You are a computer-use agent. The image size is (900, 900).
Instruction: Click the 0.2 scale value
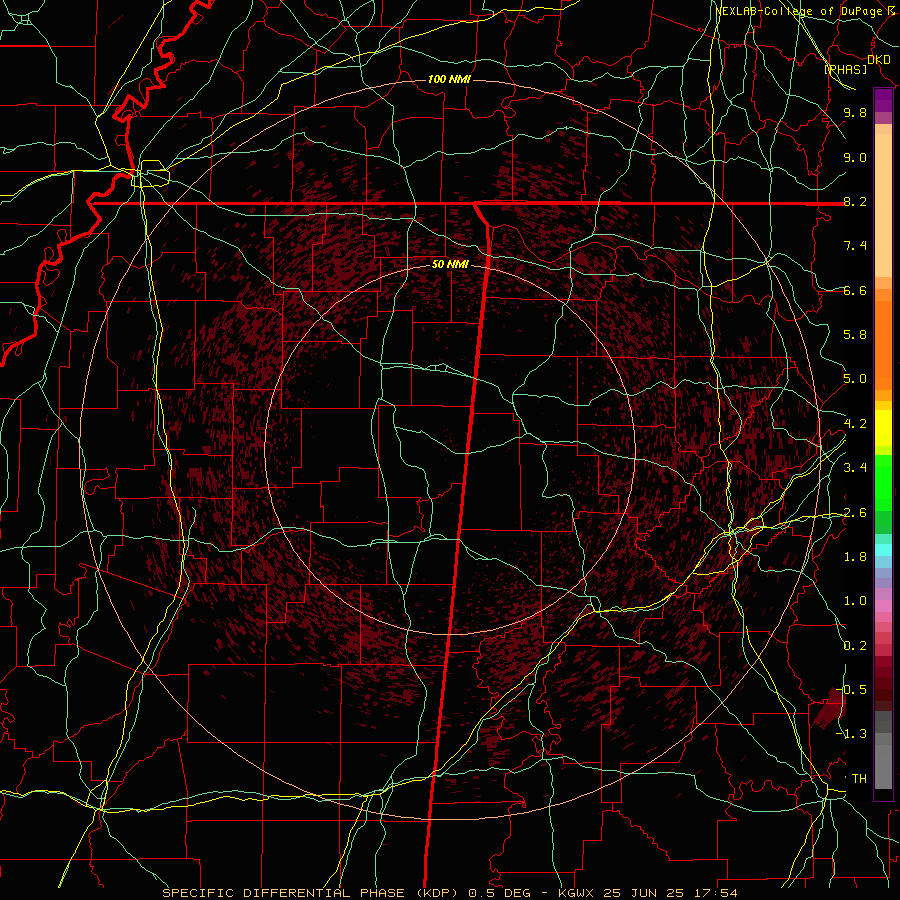(x=855, y=646)
